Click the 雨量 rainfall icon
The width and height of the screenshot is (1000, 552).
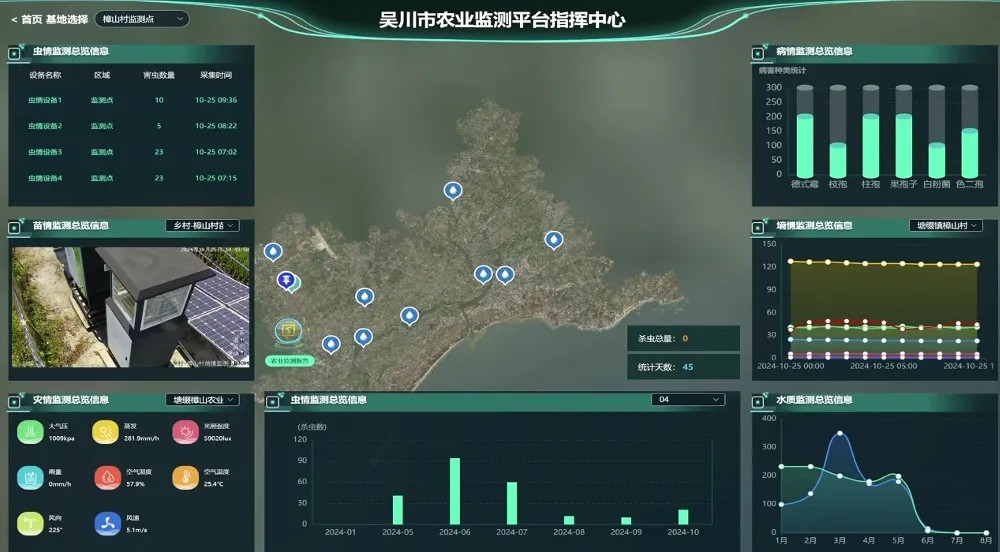[x=30, y=478]
